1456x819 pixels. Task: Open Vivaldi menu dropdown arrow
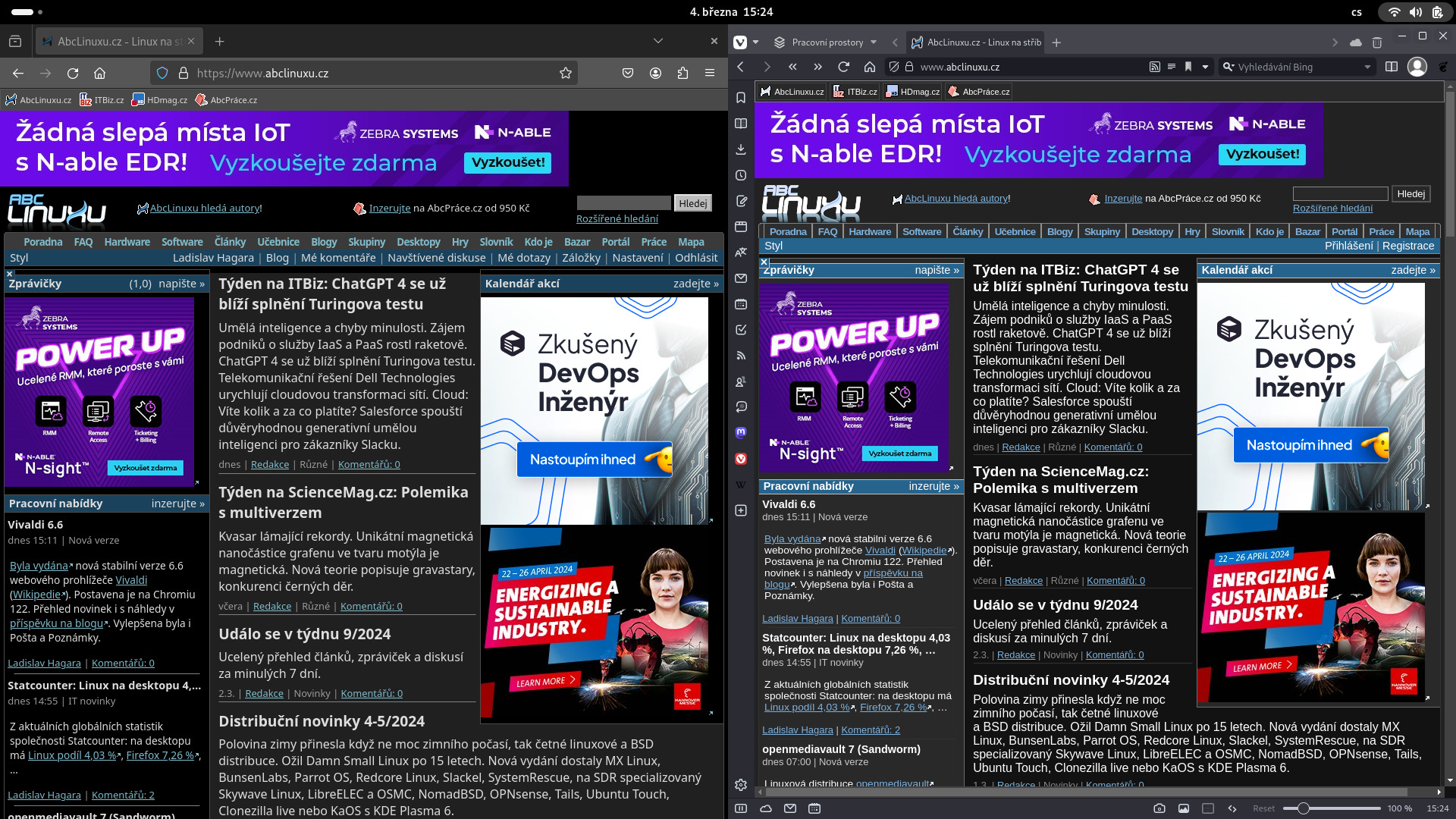click(x=755, y=42)
